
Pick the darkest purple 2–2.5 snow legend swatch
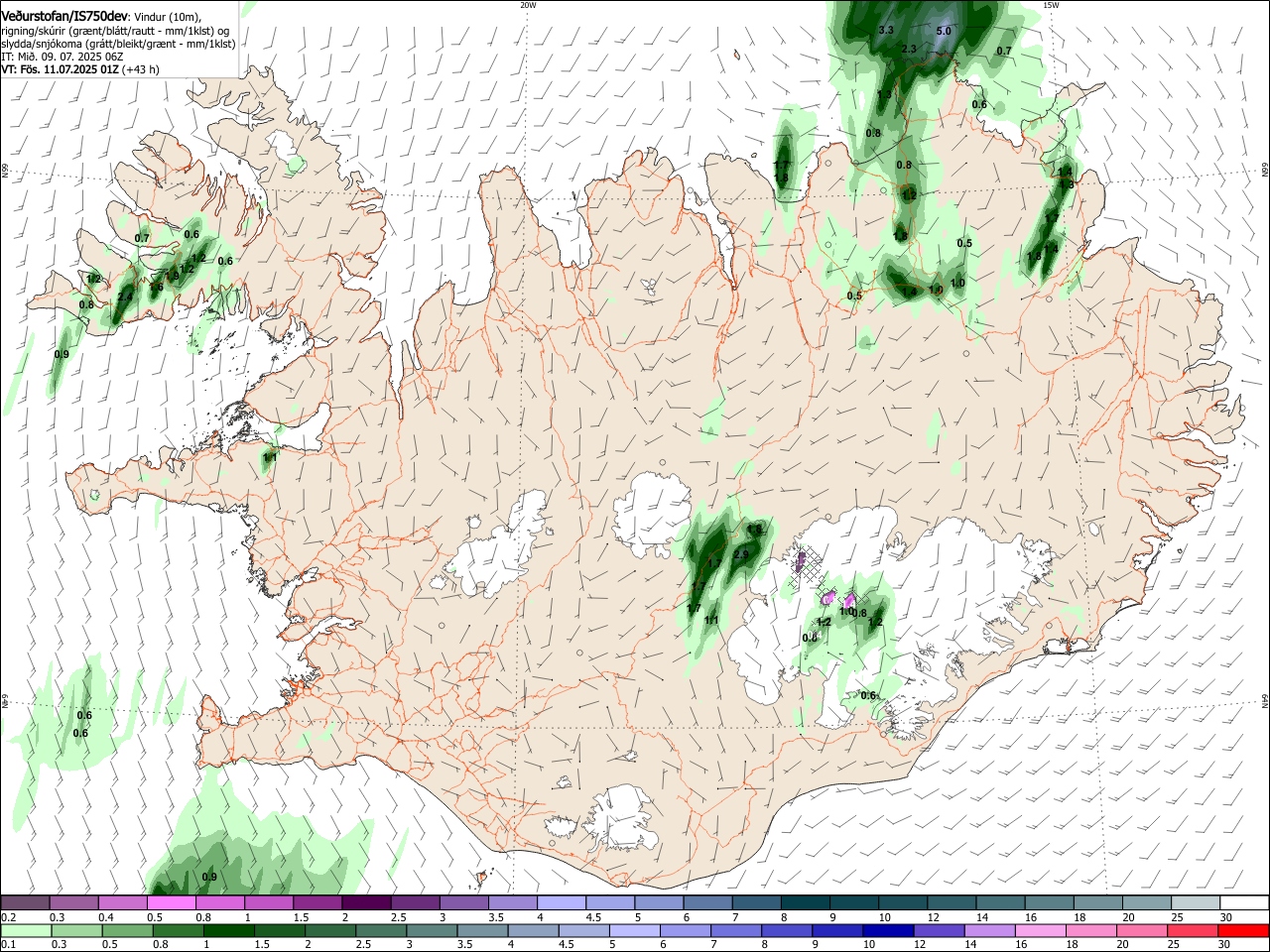[365, 903]
